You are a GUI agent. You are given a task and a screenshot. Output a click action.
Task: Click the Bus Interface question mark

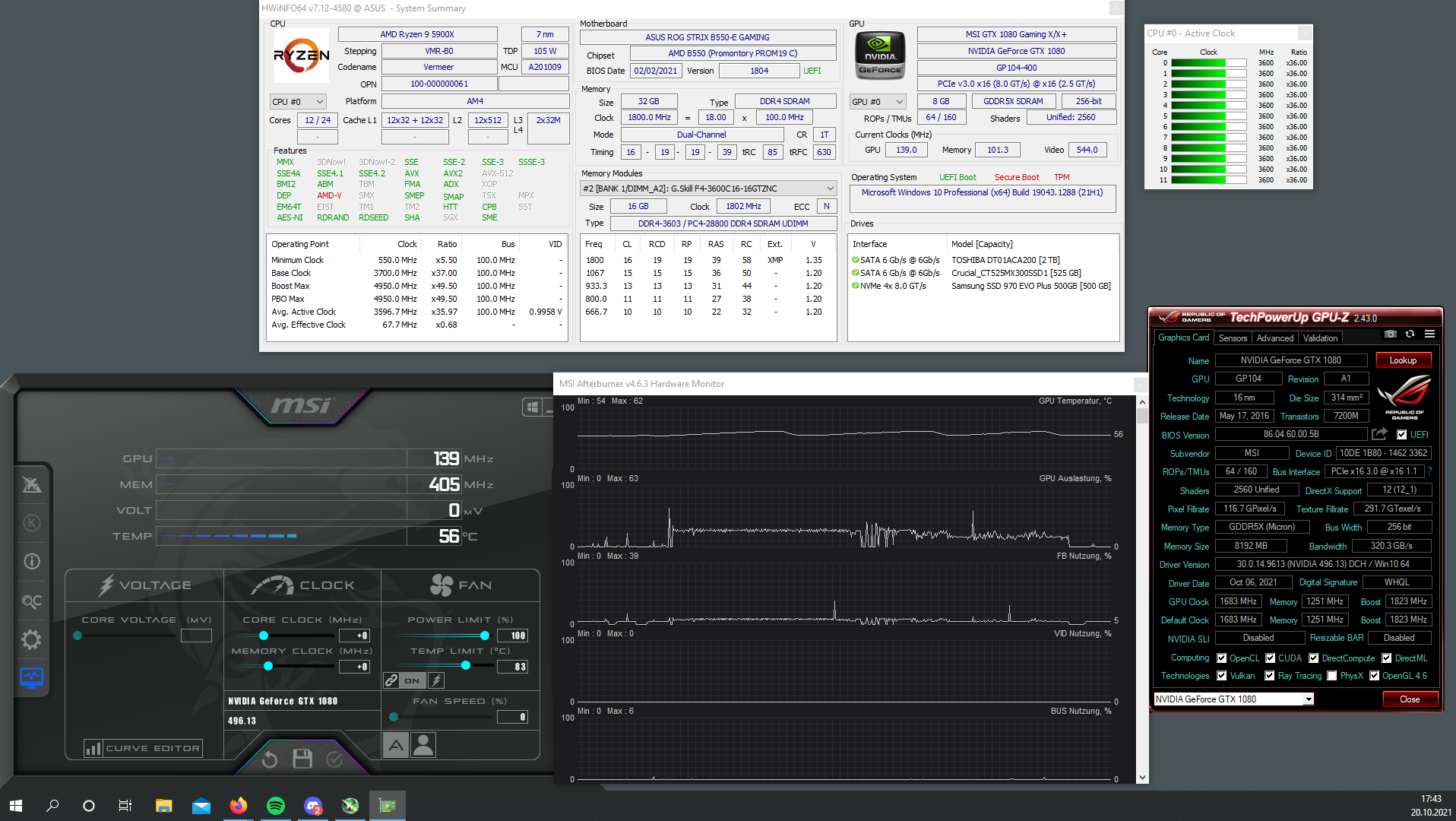coord(1429,471)
